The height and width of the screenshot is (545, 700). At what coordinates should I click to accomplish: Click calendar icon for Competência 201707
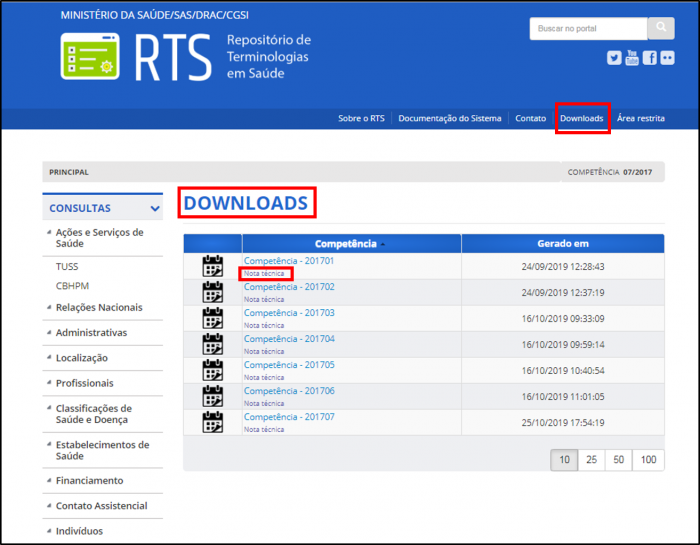tap(212, 422)
